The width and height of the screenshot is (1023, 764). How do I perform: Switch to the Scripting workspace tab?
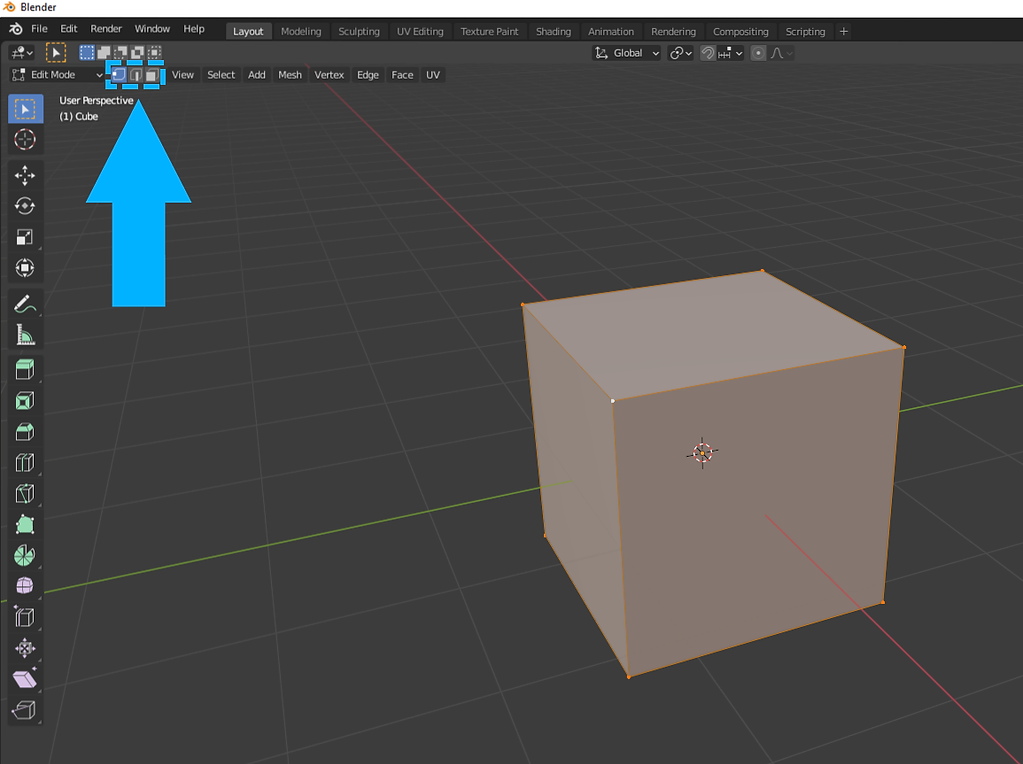point(805,31)
